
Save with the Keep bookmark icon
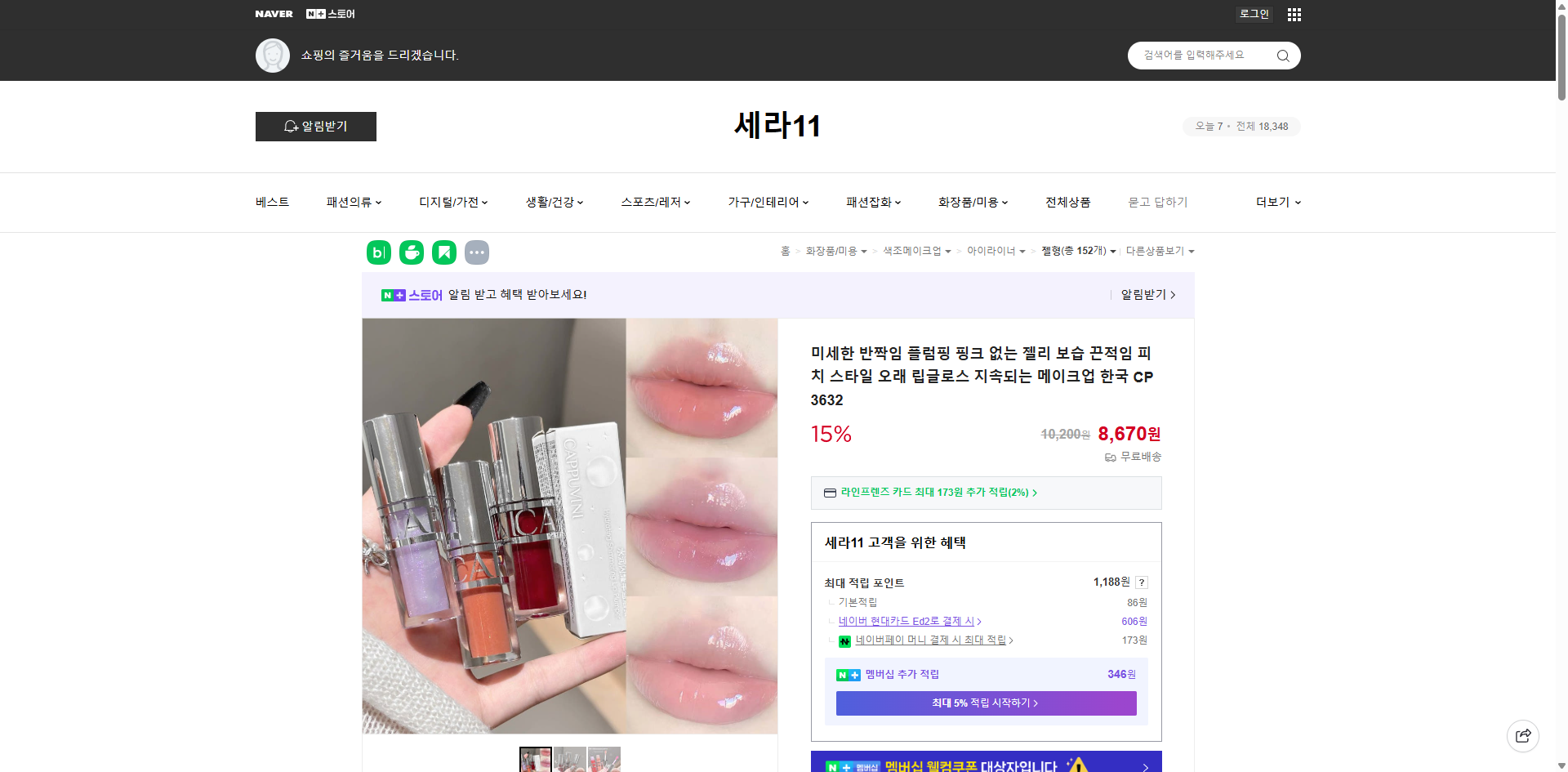pos(443,252)
